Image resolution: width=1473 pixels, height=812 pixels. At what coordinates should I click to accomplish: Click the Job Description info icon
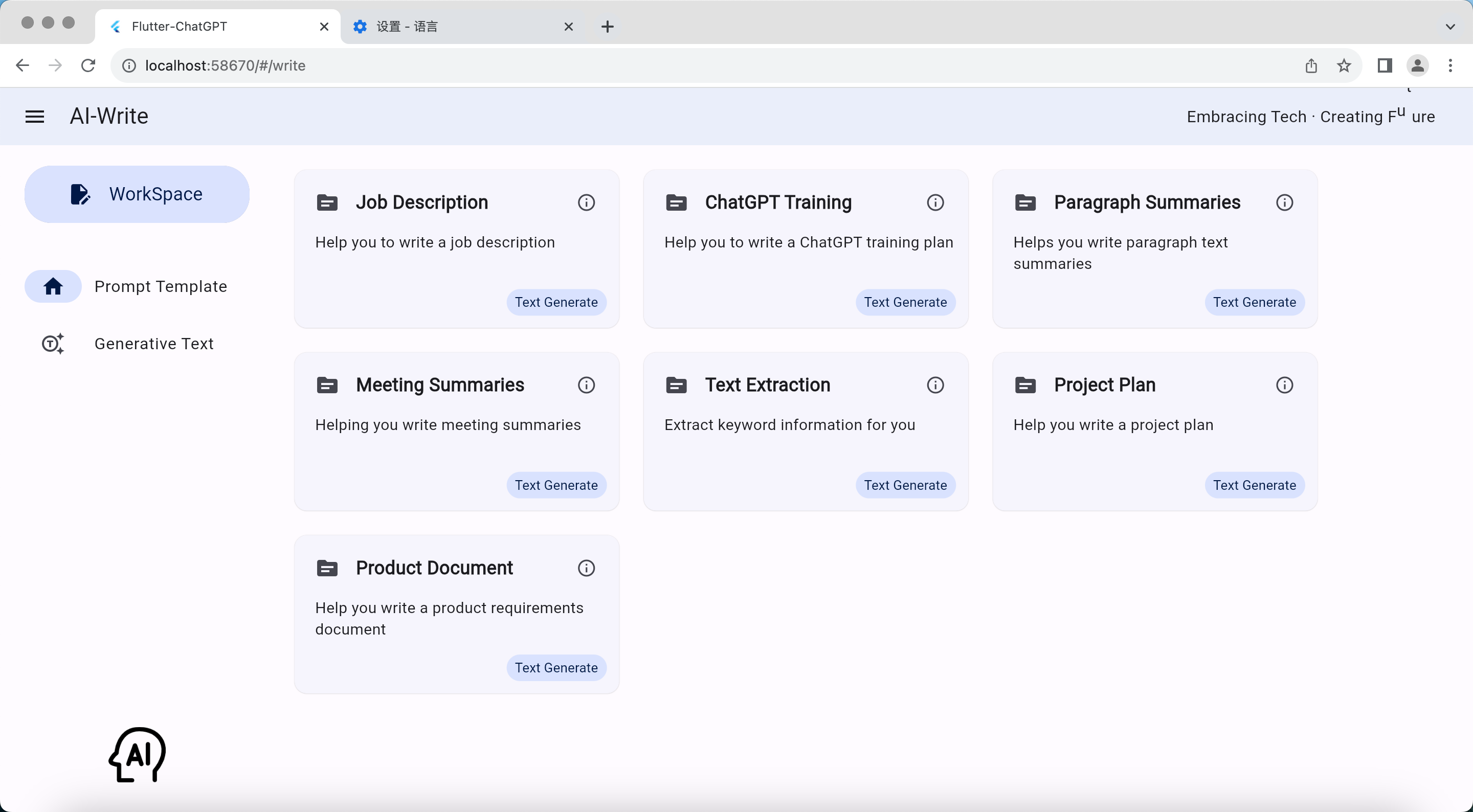point(586,202)
